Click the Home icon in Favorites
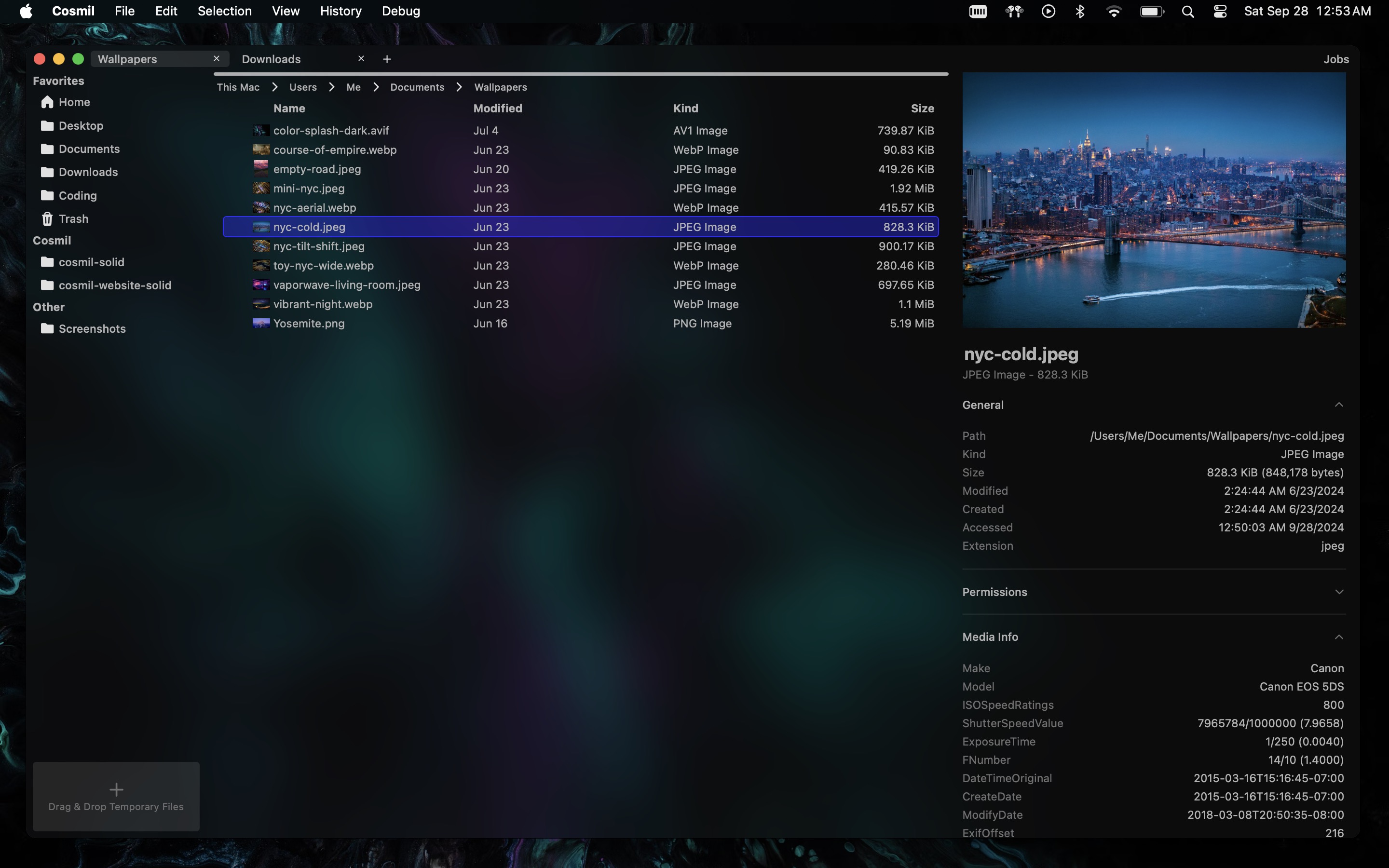 (47, 102)
